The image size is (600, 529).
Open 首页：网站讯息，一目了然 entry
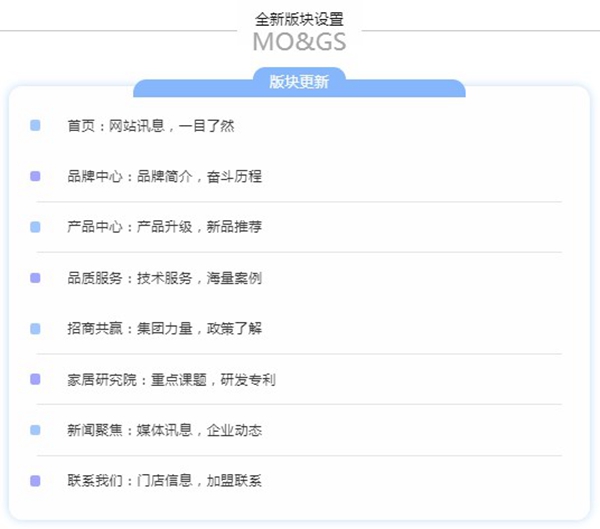(x=151, y=126)
